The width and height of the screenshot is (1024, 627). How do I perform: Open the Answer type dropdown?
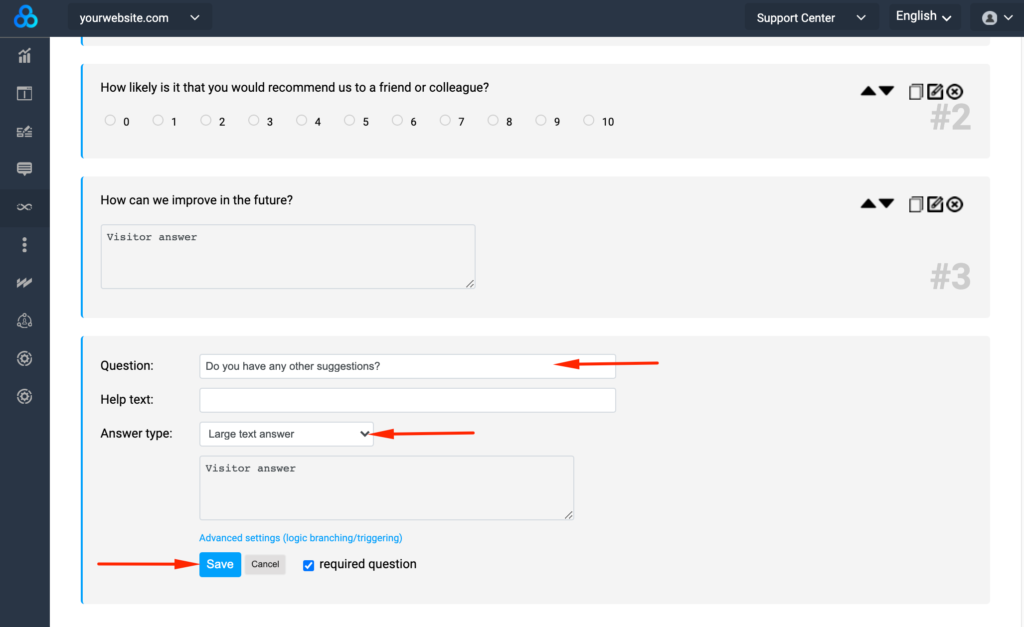click(x=286, y=434)
